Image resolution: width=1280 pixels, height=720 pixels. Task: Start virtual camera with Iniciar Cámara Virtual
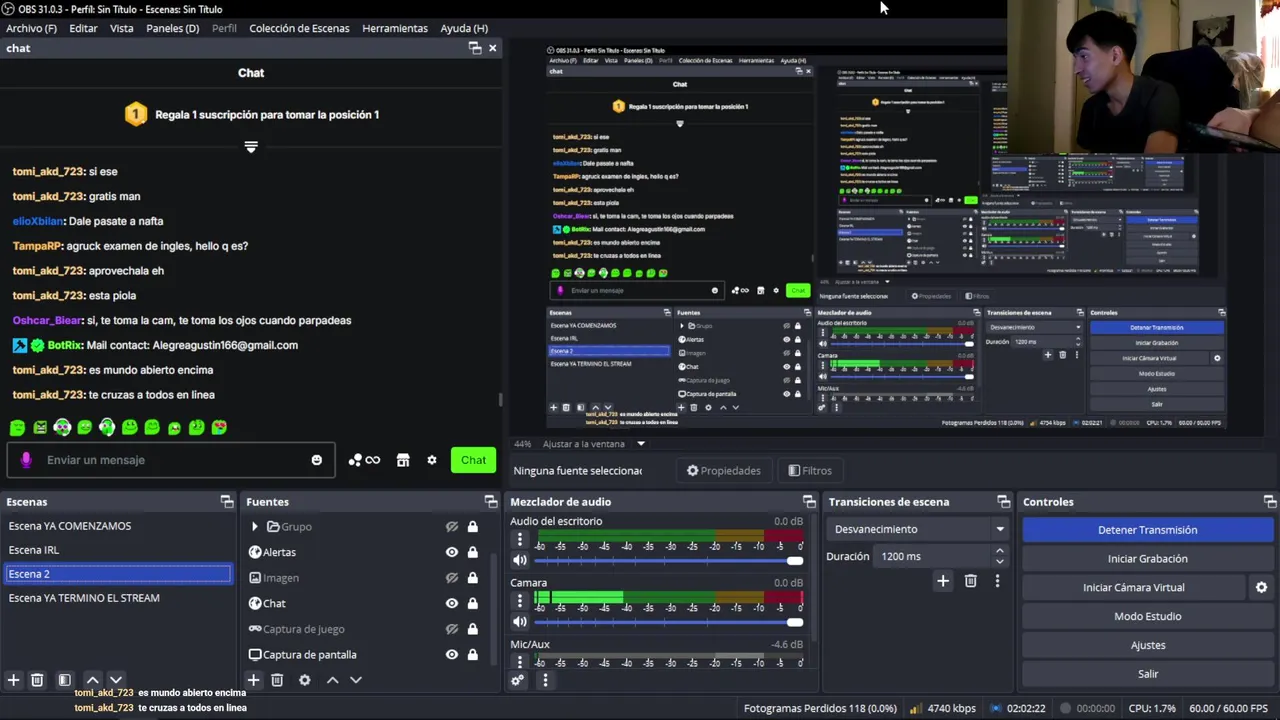click(x=1133, y=588)
